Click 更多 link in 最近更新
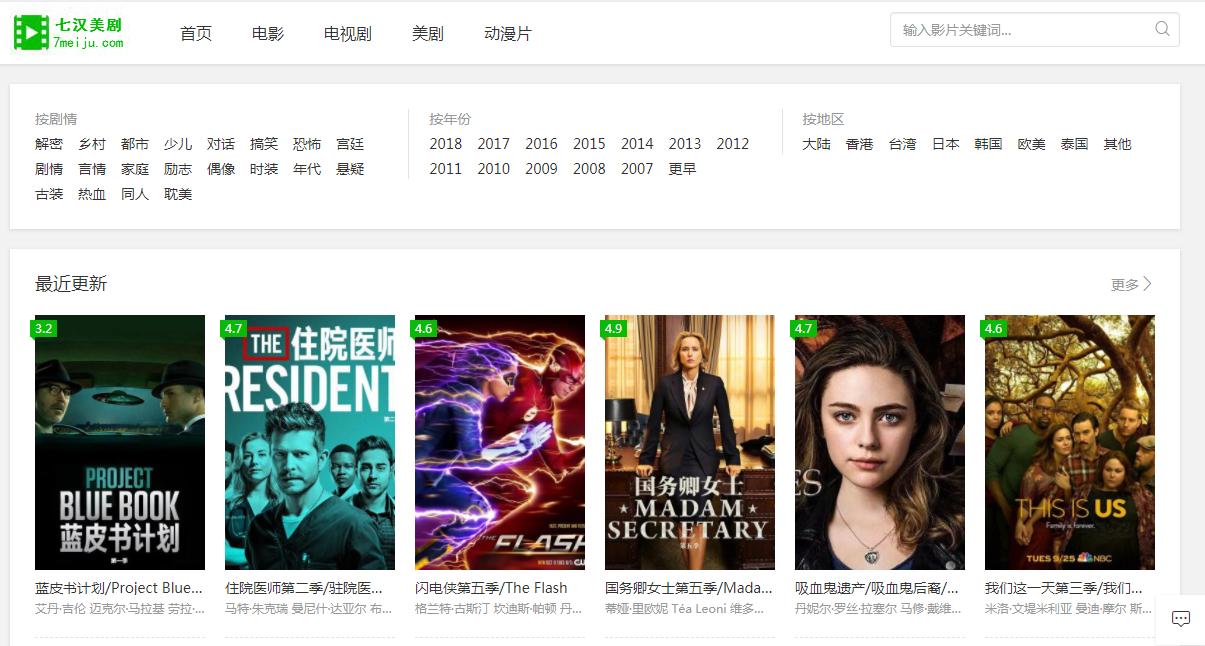1205x646 pixels. click(1131, 284)
